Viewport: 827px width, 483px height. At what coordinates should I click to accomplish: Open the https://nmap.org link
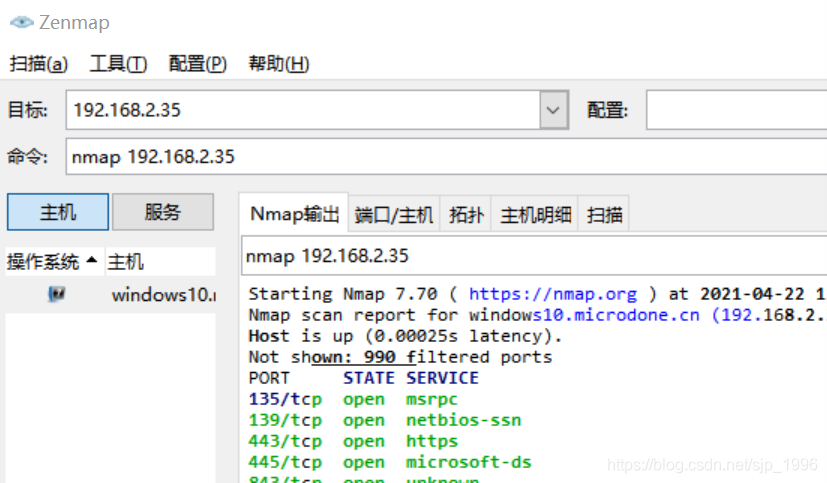(x=553, y=294)
